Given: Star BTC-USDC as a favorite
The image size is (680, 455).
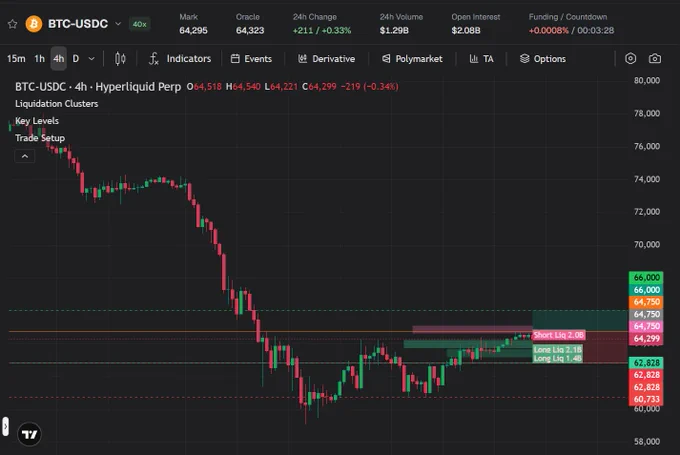Looking at the screenshot, I should point(13,24).
